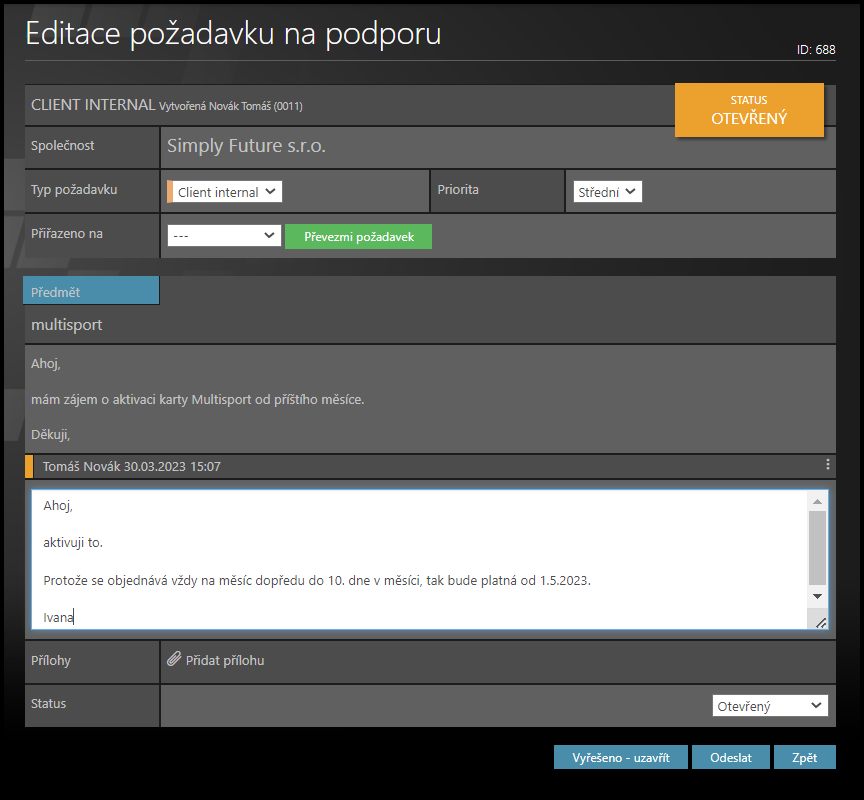
Task: Click the scroll down arrow in reply box
Action: tap(818, 596)
